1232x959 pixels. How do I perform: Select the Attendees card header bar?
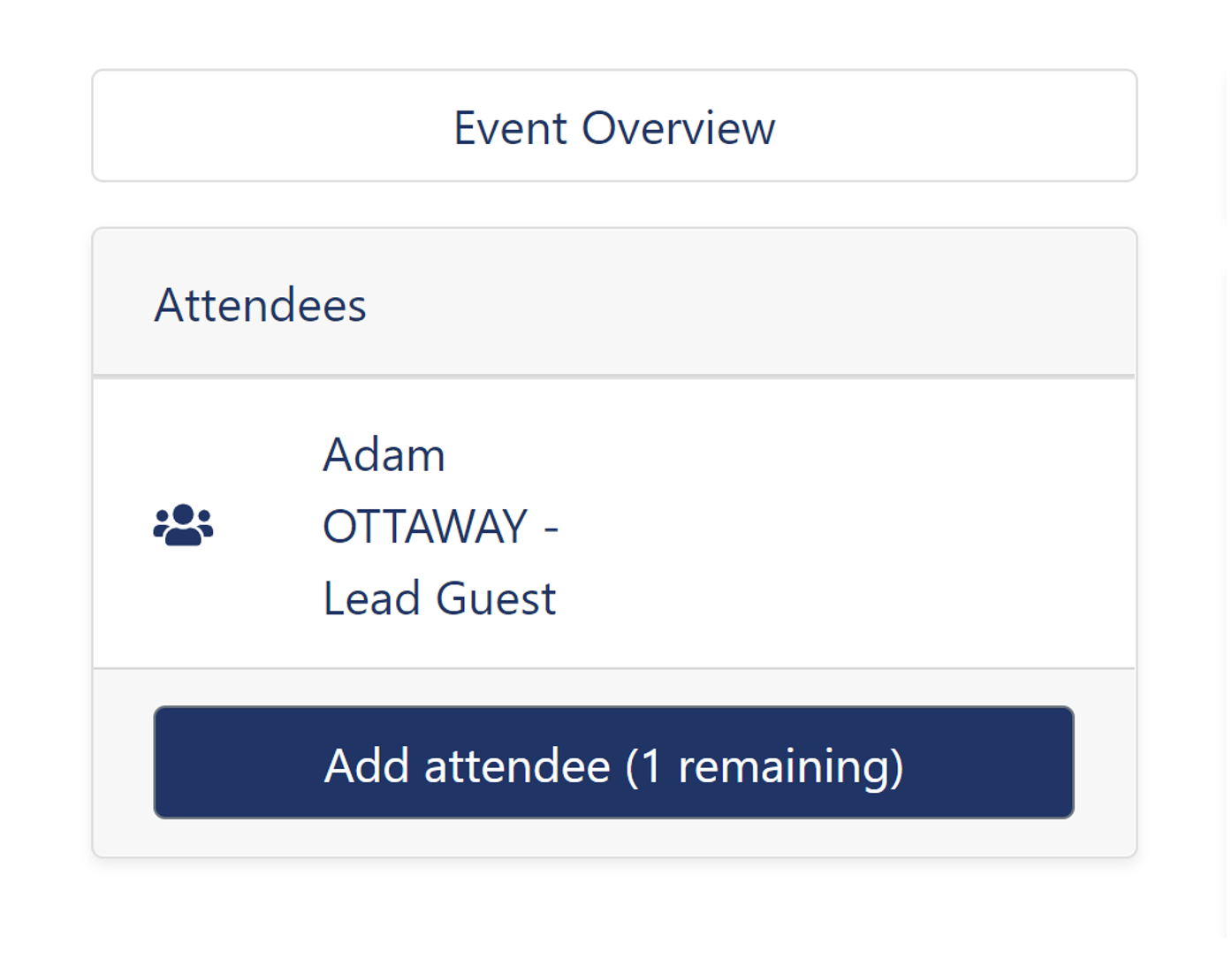coord(614,302)
